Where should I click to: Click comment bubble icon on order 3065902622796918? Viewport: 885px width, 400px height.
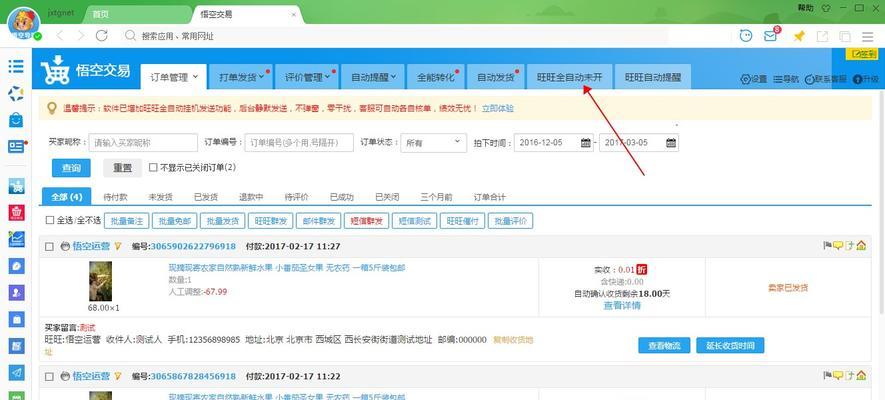coord(838,245)
